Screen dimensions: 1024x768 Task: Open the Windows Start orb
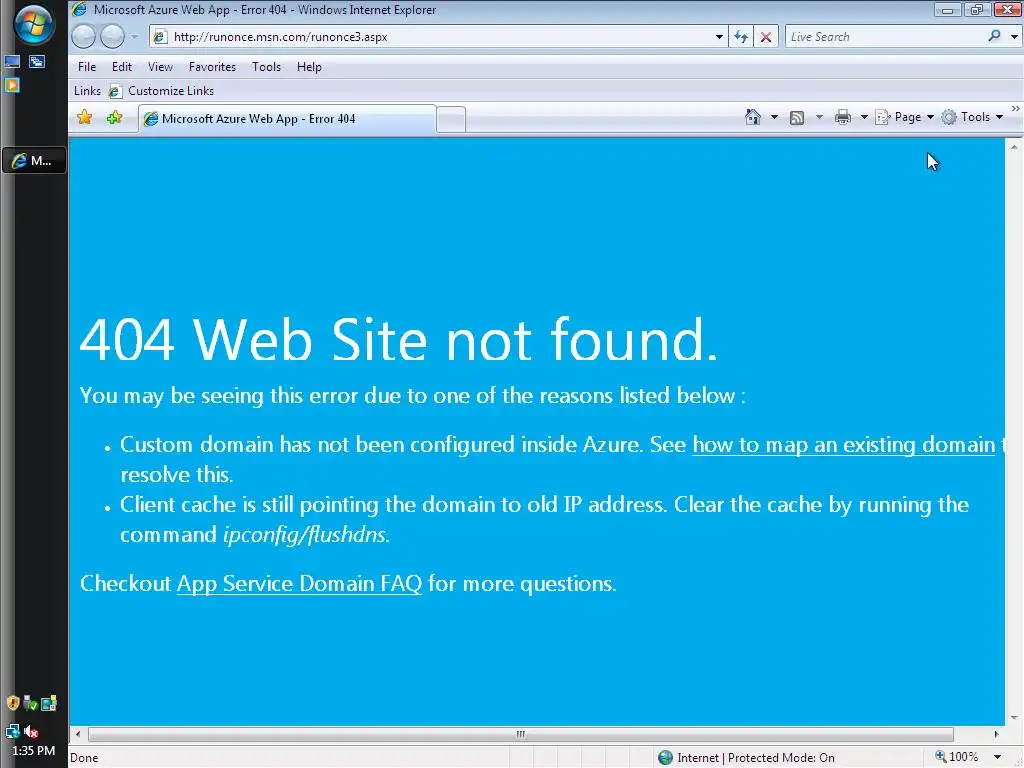pyautogui.click(x=33, y=25)
